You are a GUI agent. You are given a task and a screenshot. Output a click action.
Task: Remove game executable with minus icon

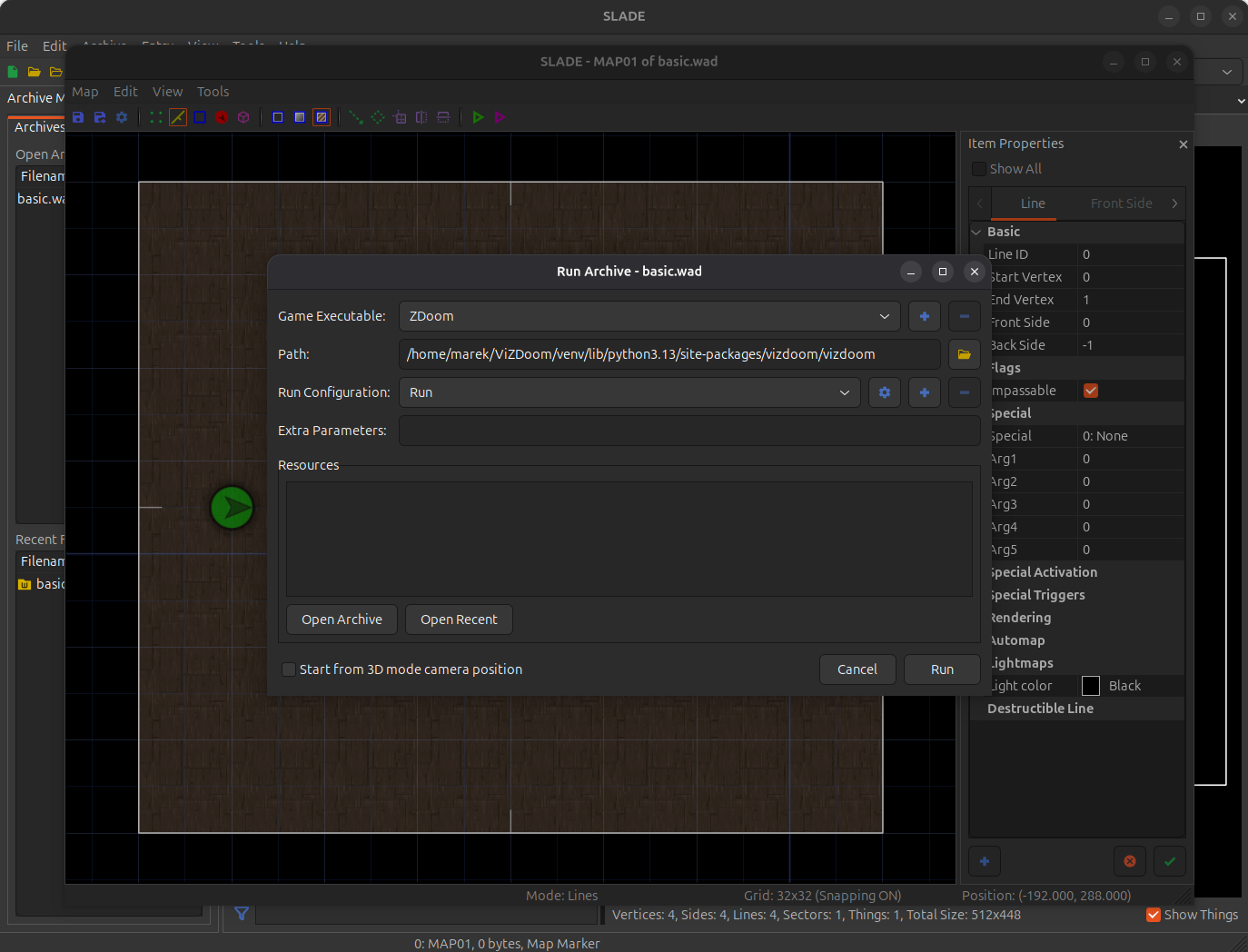(x=965, y=316)
